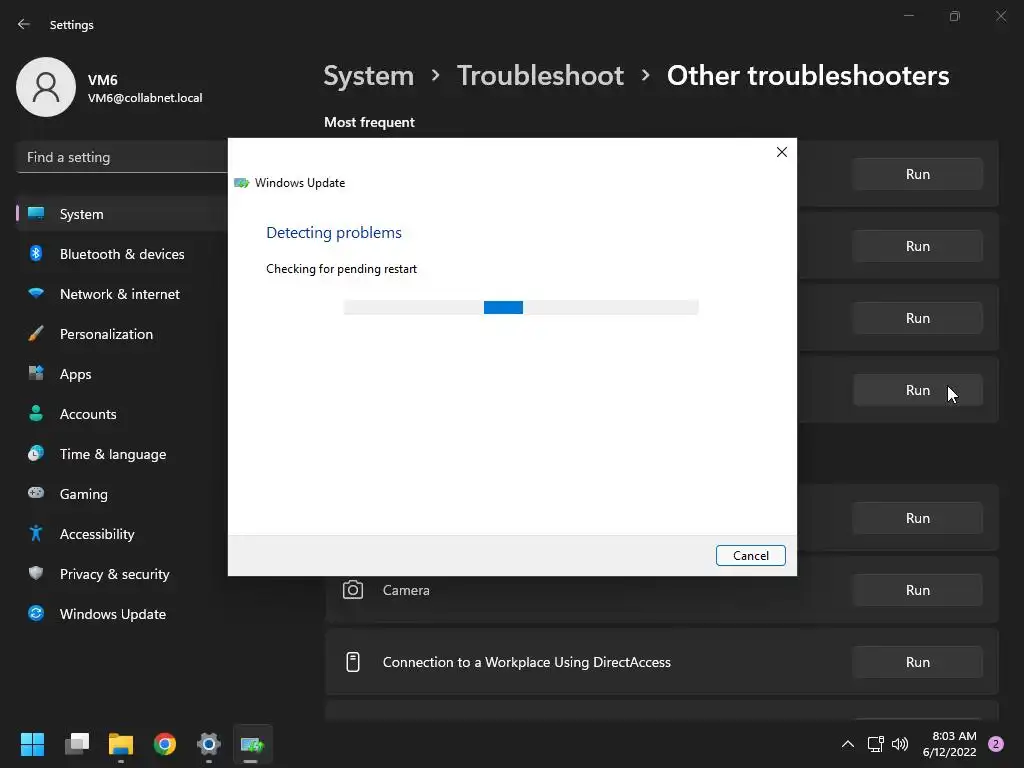Click the troubleshooter progress bar
Viewport: 1024px width, 768px height.
click(x=520, y=308)
